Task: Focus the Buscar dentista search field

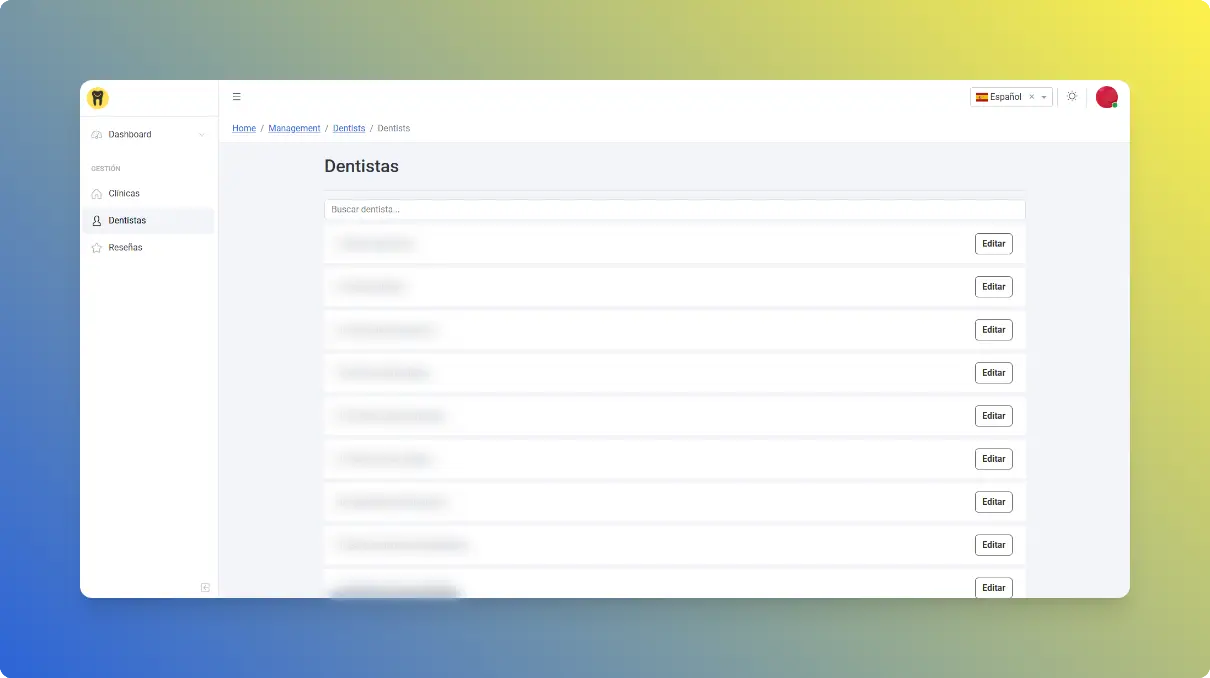Action: tap(674, 210)
